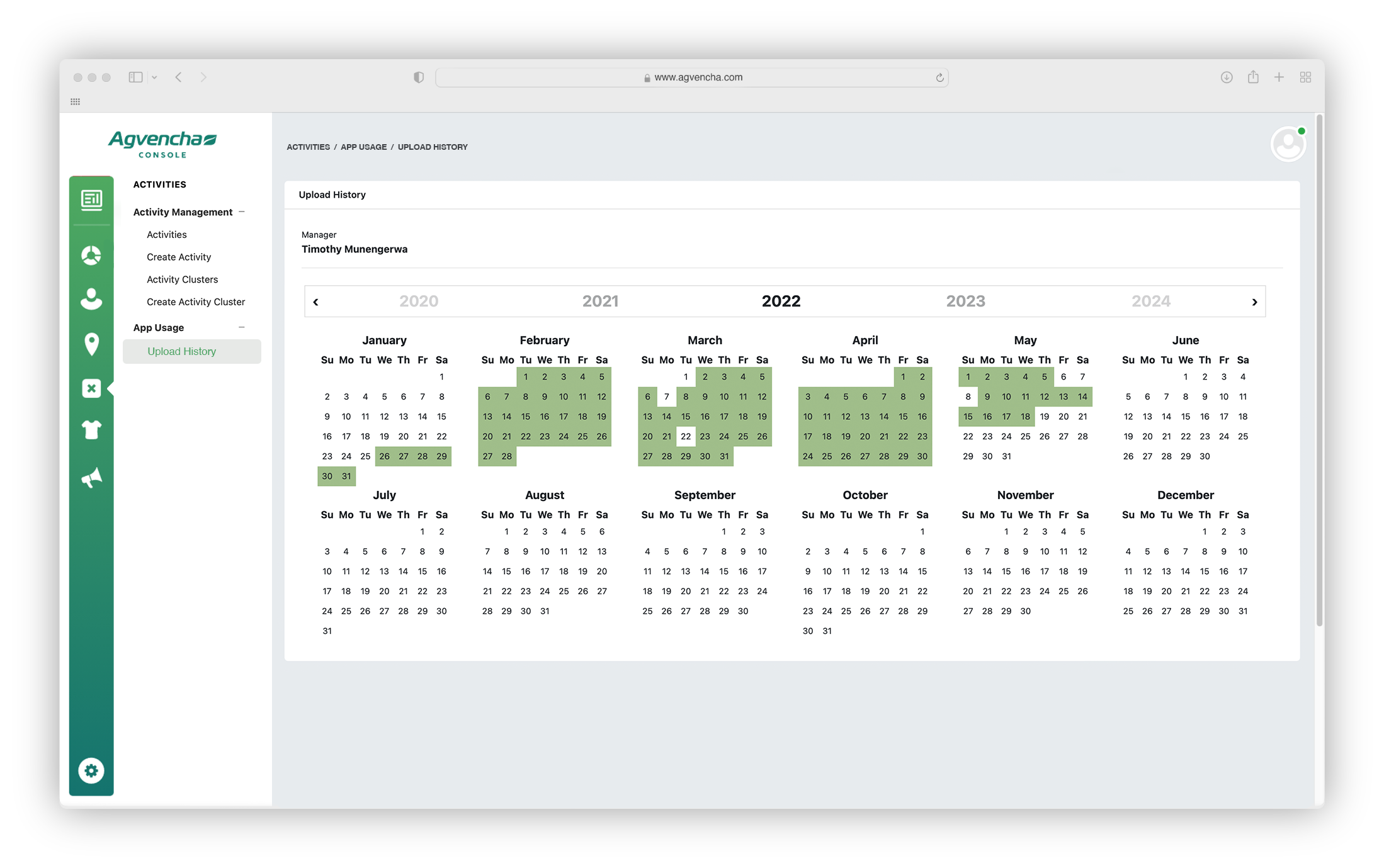Click the pie chart sidebar icon
The image size is (1384, 868).
(x=91, y=256)
